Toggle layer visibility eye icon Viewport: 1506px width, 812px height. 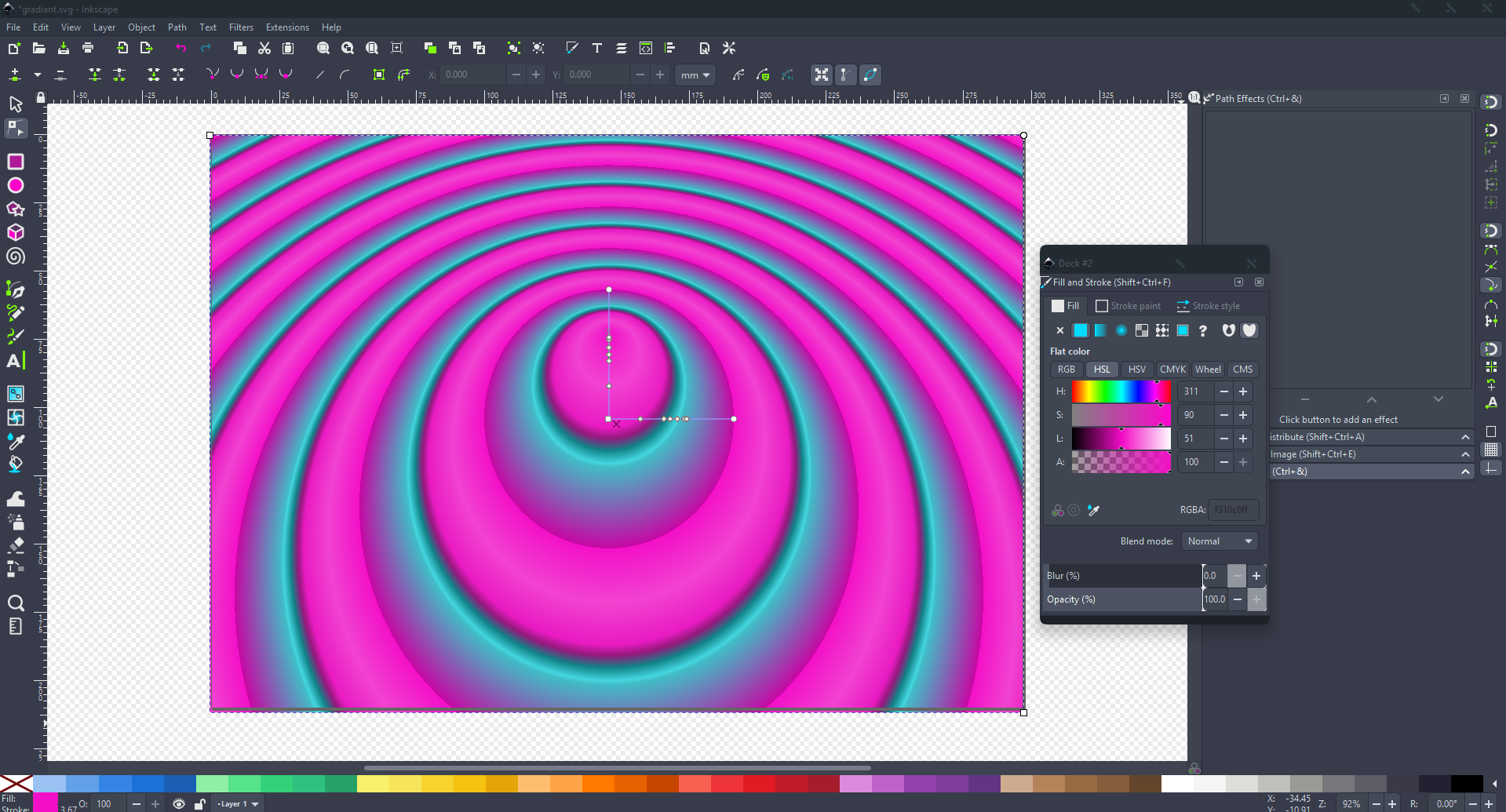(179, 804)
